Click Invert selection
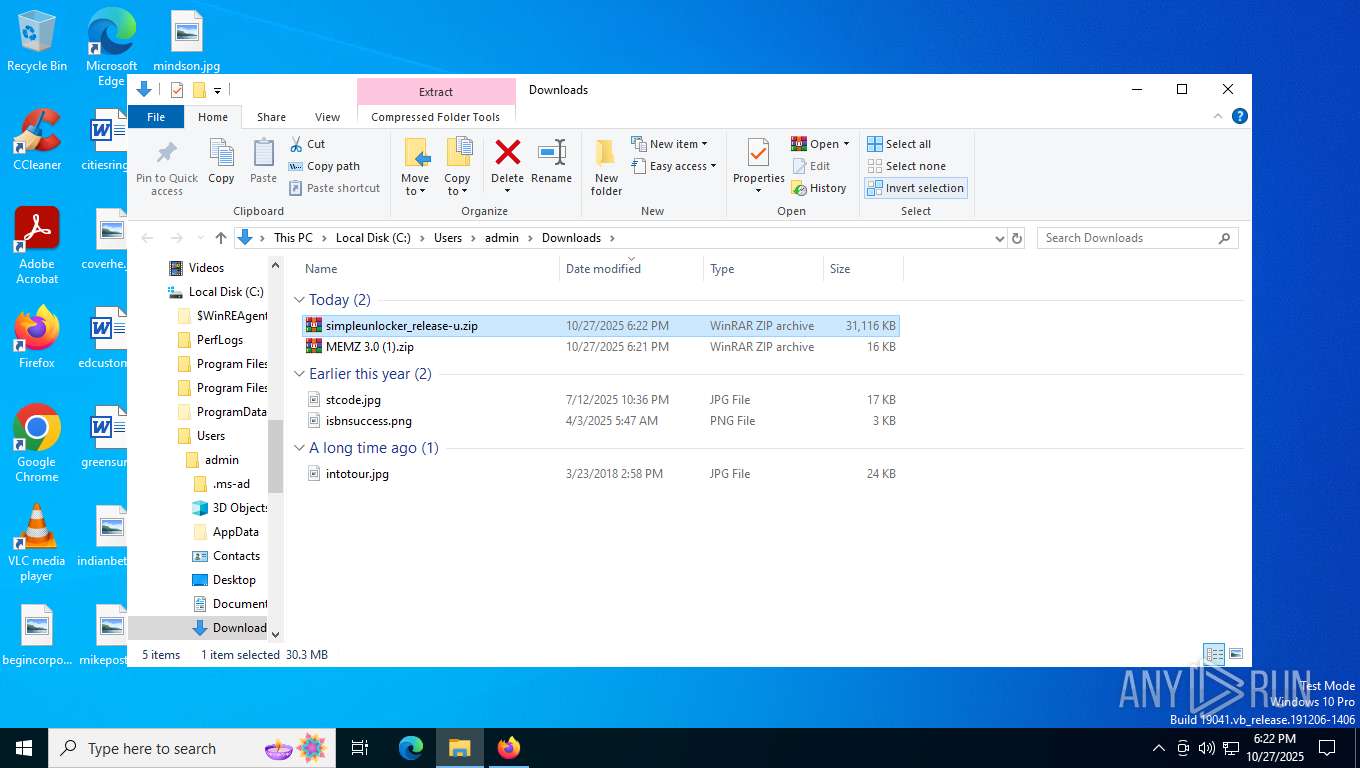The width and height of the screenshot is (1360, 768). click(915, 188)
